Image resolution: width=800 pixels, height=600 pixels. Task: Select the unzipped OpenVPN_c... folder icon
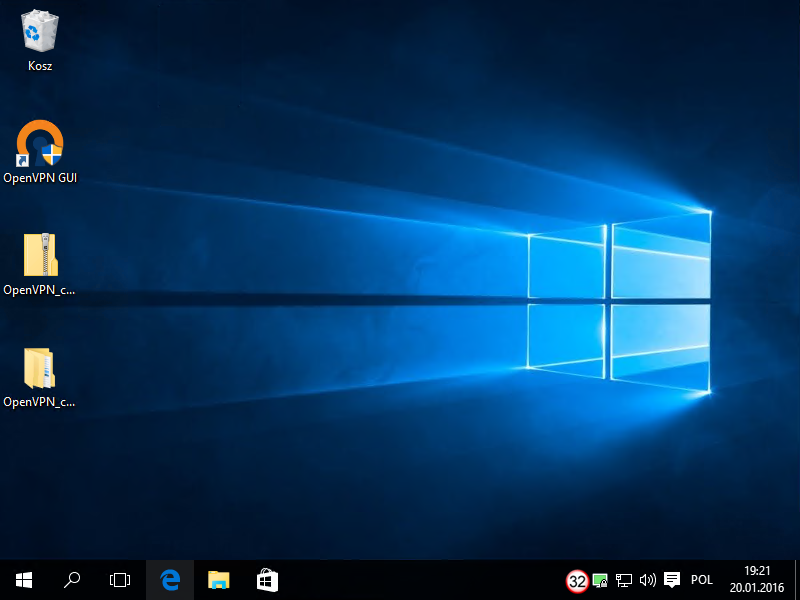[x=39, y=368]
